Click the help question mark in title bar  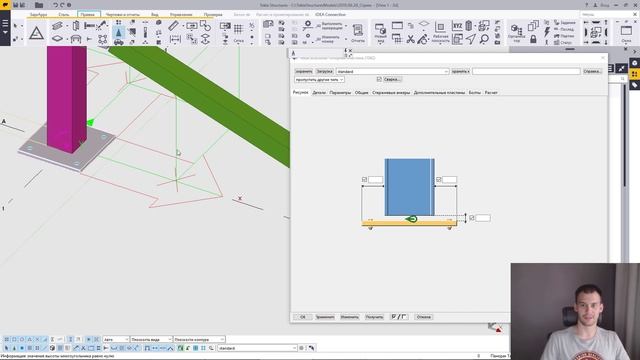pos(587,5)
